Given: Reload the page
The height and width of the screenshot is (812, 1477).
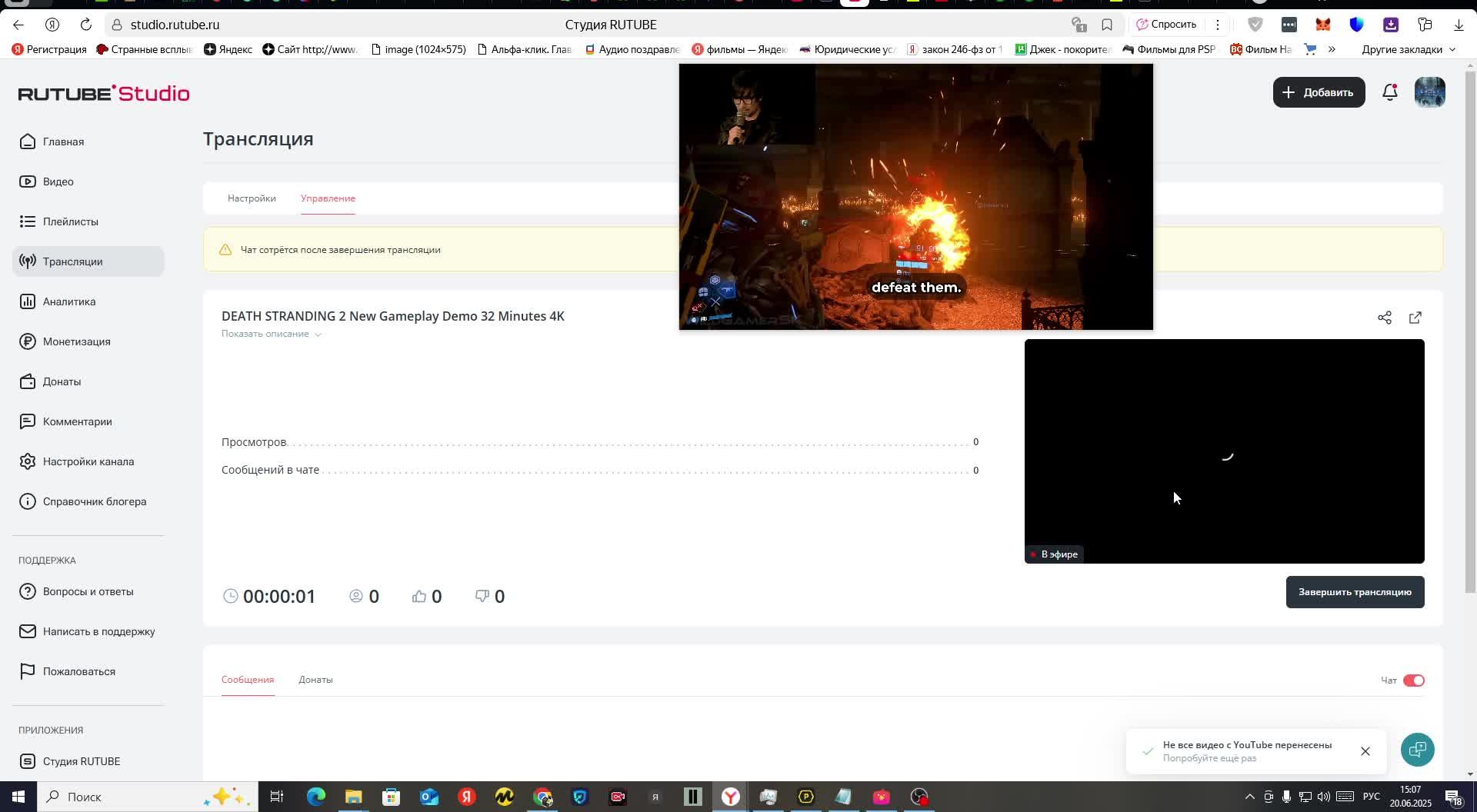Looking at the screenshot, I should coord(86,25).
